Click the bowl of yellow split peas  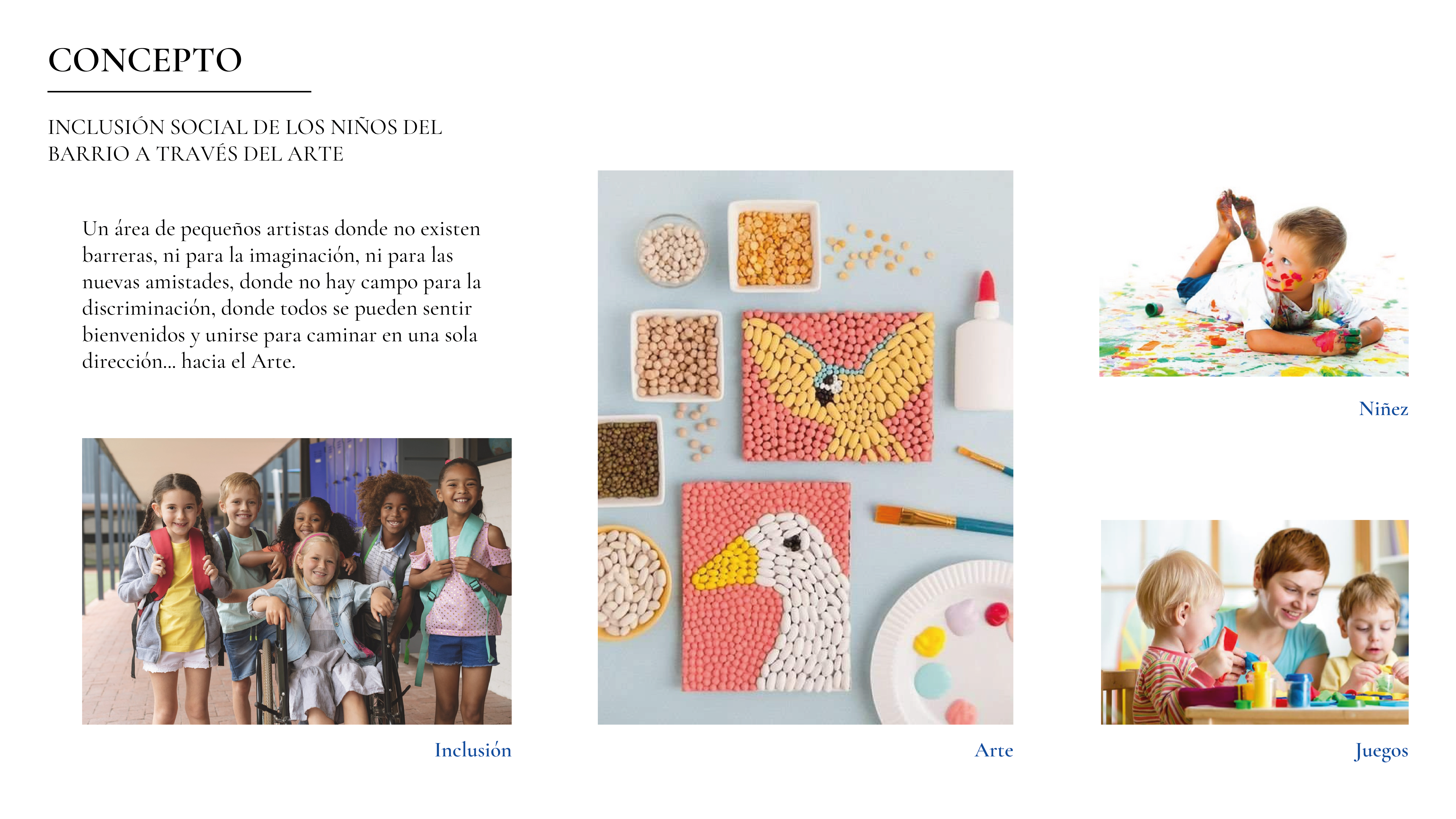774,246
